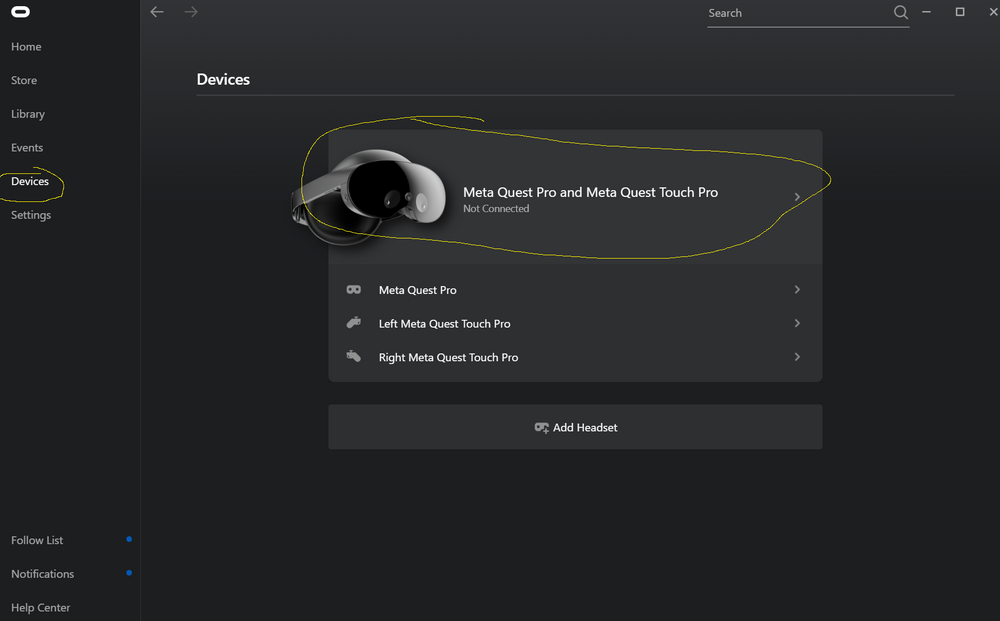Open the Left Meta Quest Touch Pro chevron
The image size is (1000, 621).
[x=797, y=323]
